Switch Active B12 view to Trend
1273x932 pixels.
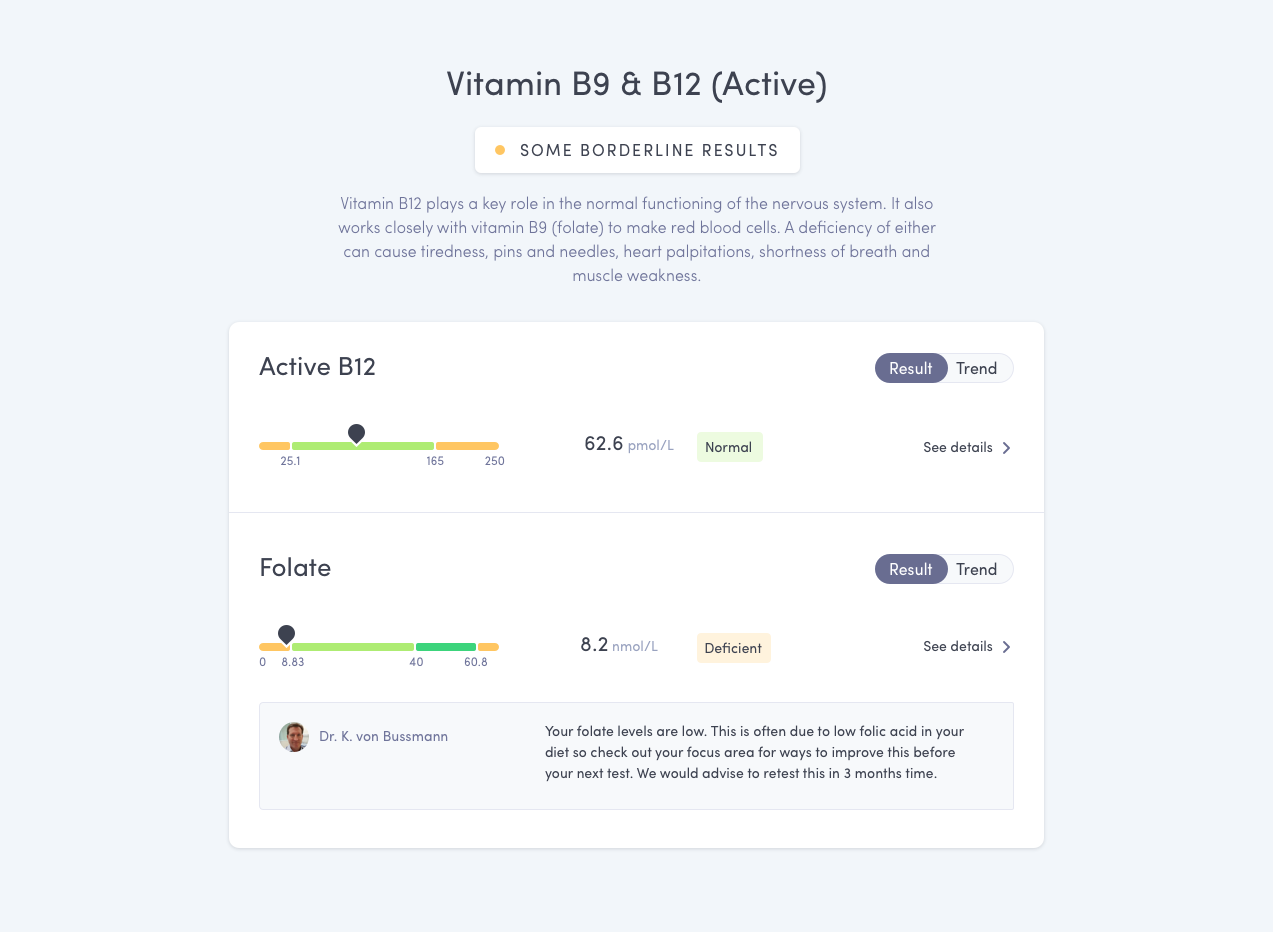(x=977, y=368)
